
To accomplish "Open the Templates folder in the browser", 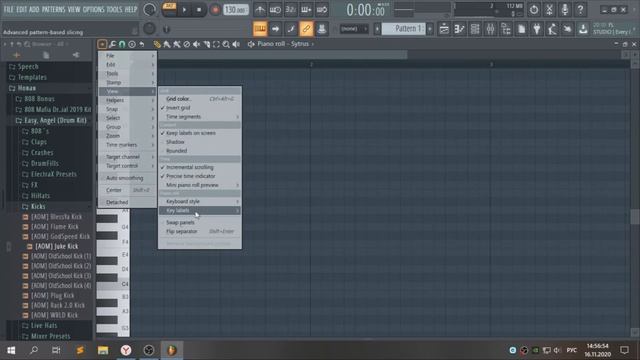I will pos(32,78).
